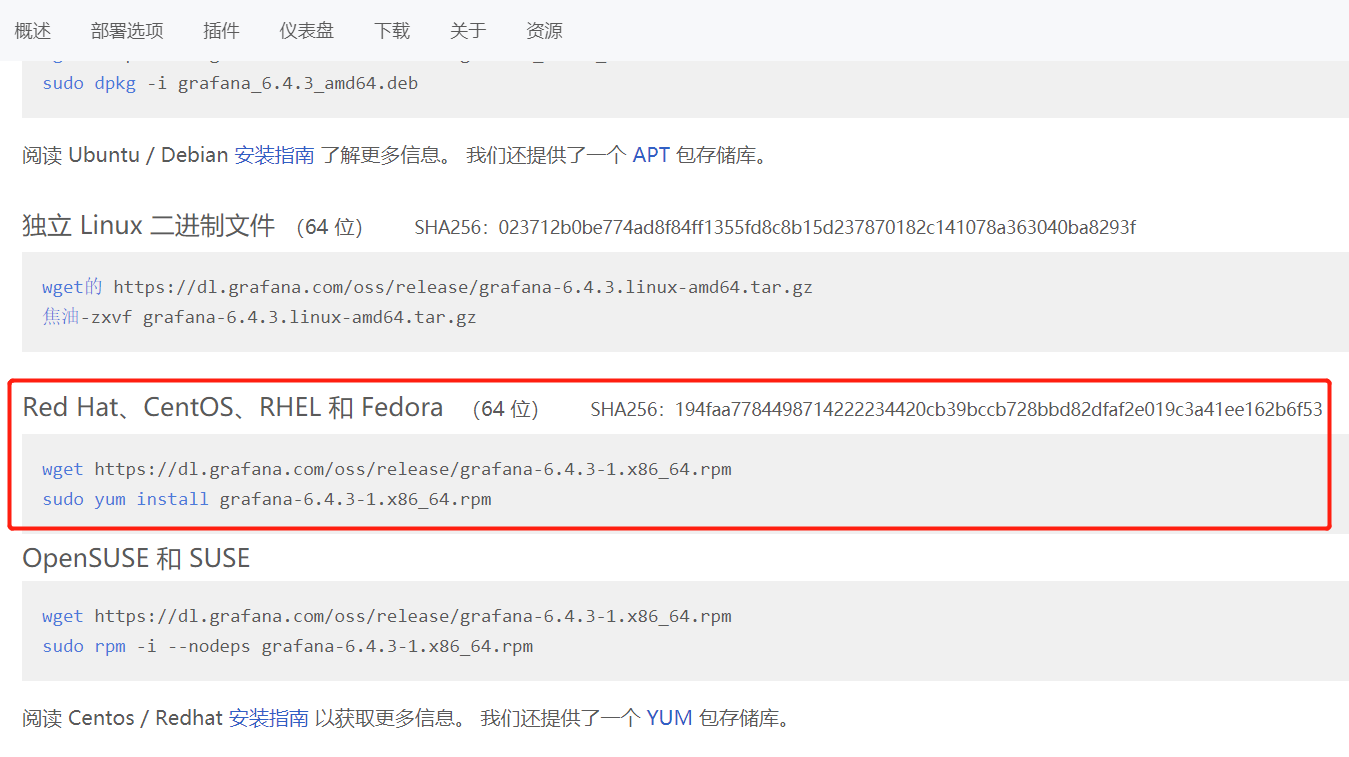Viewport: 1349px width, 757px height.
Task: Go to the 插件 tab
Action: (221, 31)
